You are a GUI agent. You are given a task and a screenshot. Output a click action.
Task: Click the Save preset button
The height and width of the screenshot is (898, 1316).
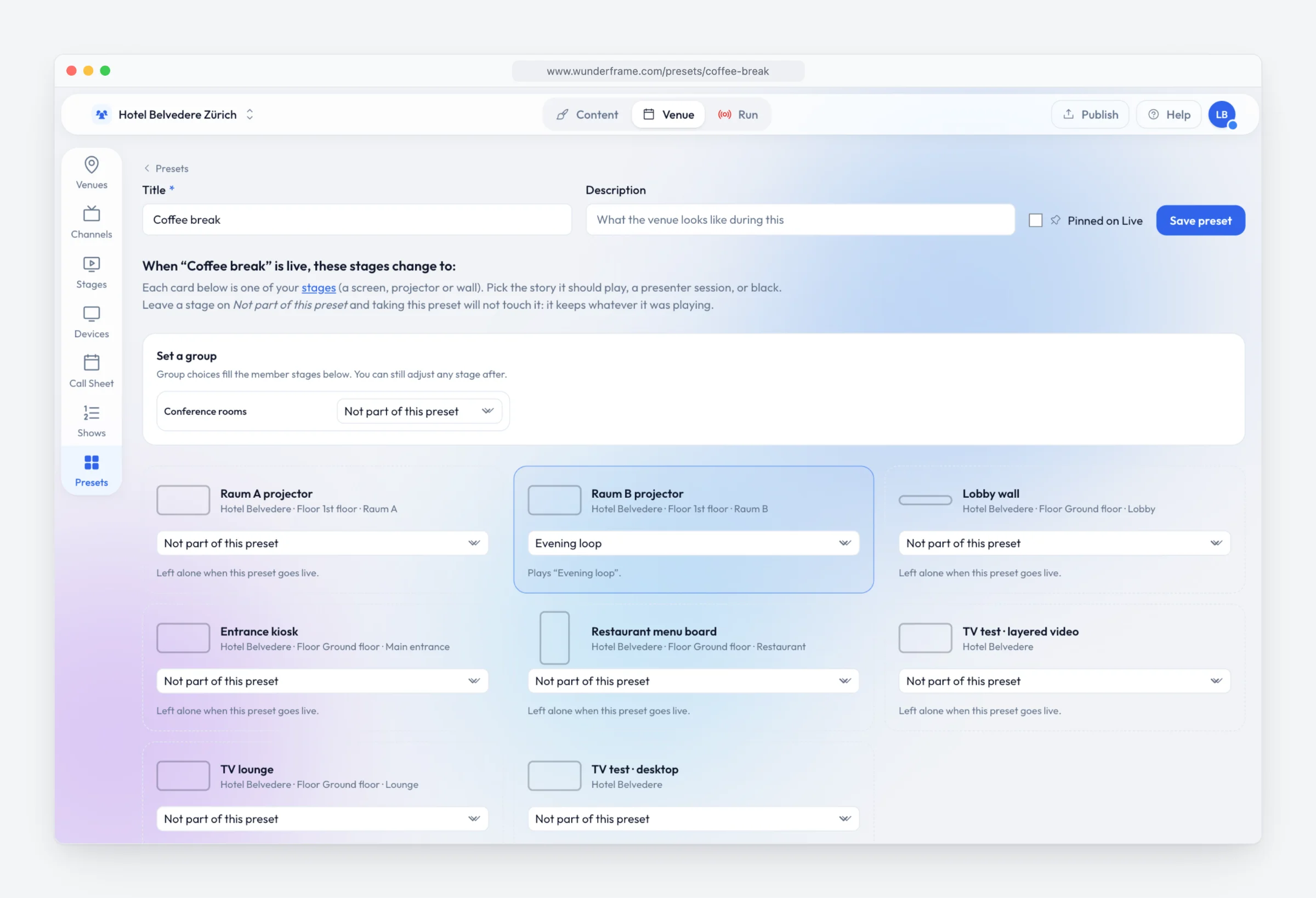point(1200,220)
